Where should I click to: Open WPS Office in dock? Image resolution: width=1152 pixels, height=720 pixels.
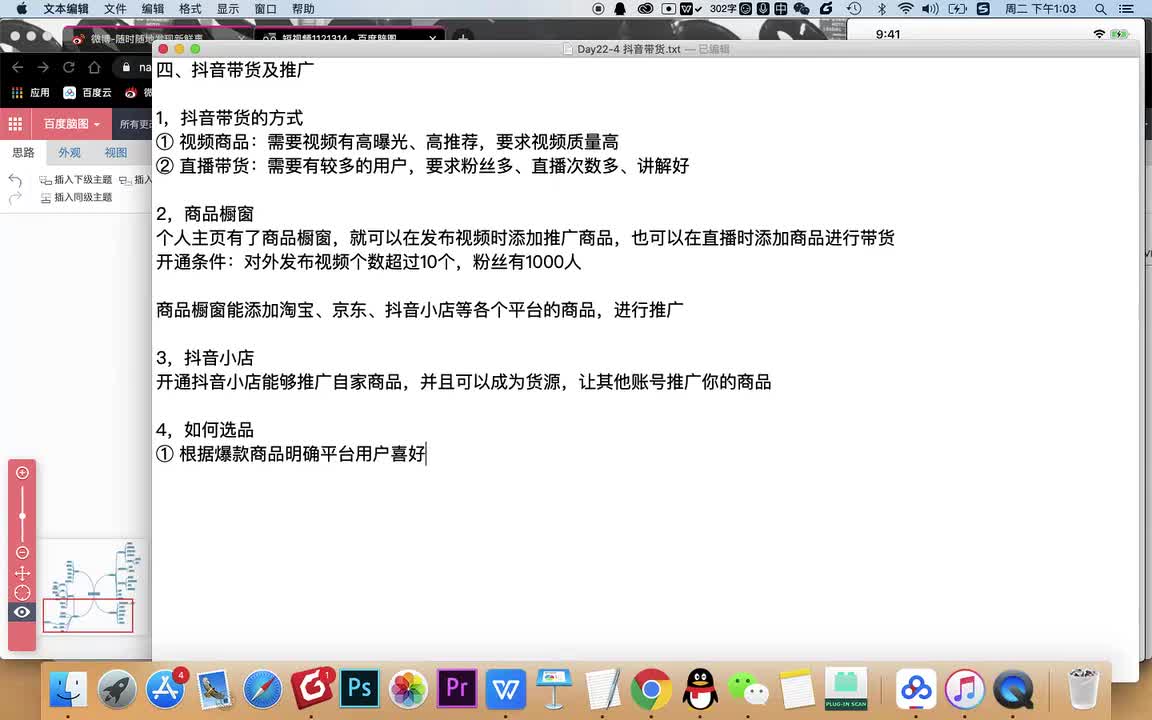505,690
